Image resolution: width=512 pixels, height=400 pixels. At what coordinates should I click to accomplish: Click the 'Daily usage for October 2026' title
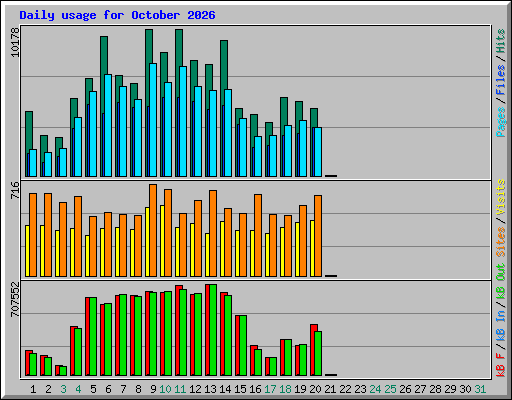tap(117, 15)
